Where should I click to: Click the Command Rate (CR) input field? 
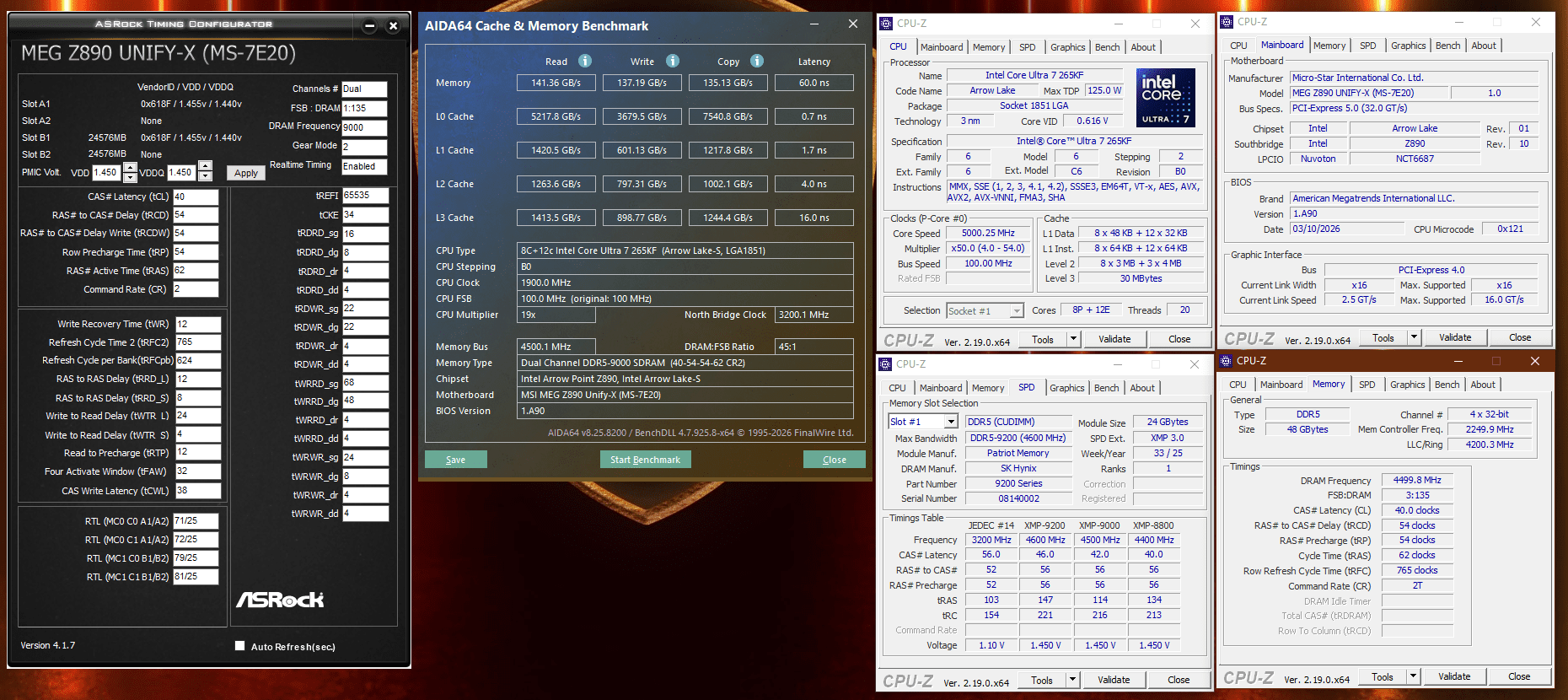click(196, 289)
